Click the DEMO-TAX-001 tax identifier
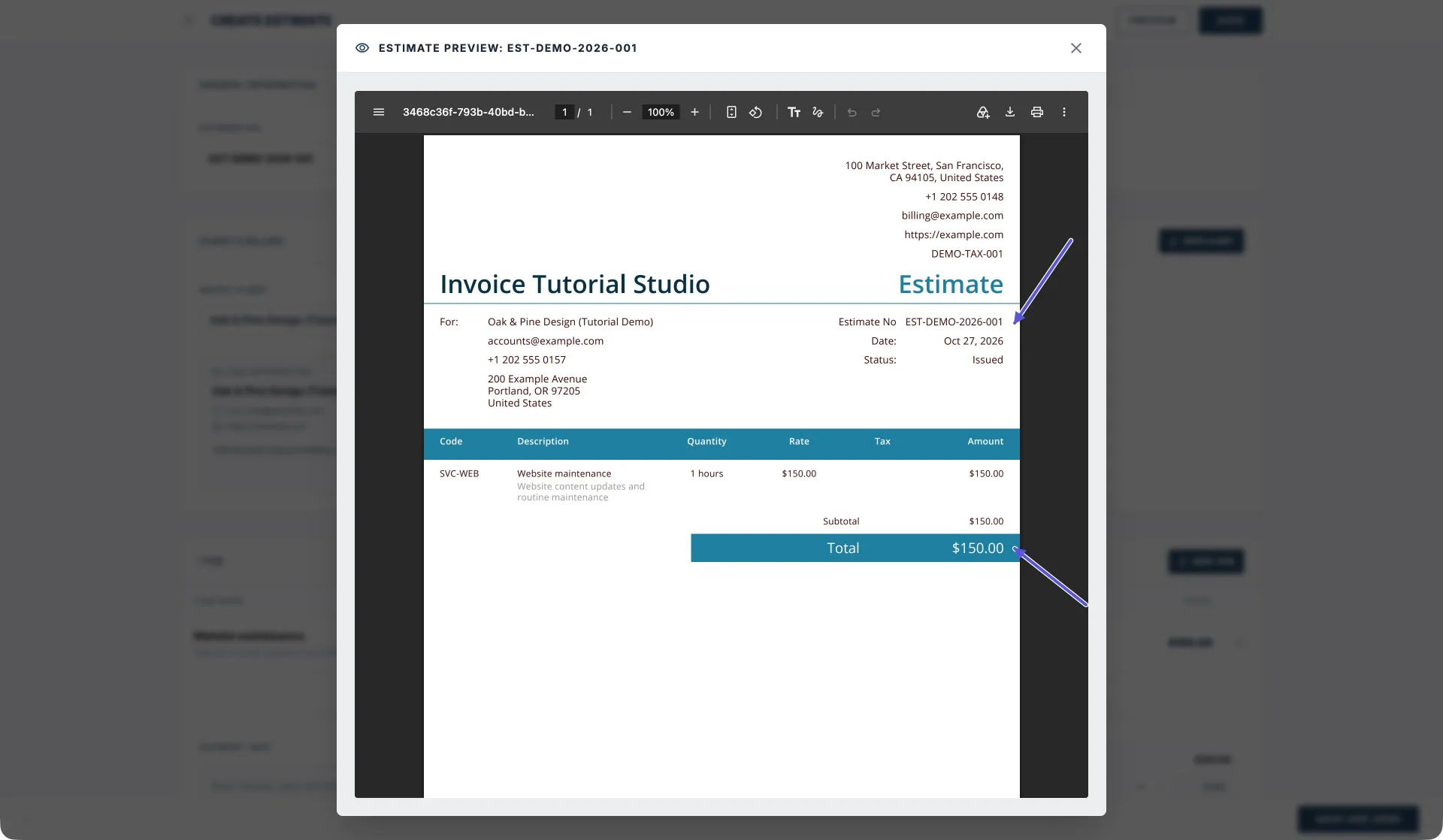Screen dimensions: 1443x840 [x=967, y=254]
